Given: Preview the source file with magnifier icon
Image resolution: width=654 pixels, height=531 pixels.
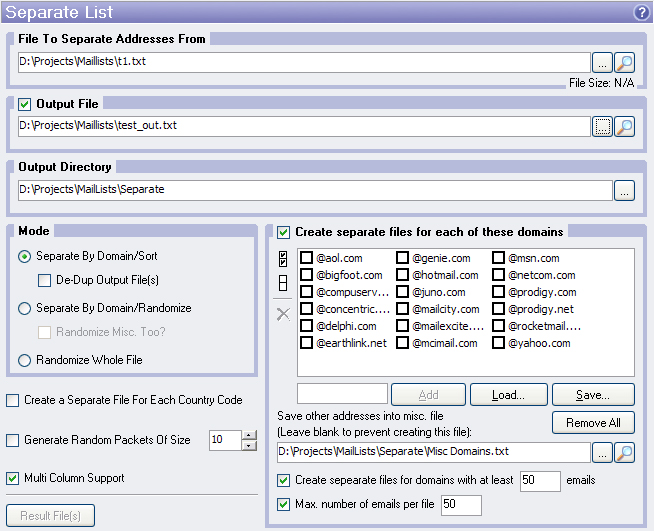Looking at the screenshot, I should pos(625,62).
